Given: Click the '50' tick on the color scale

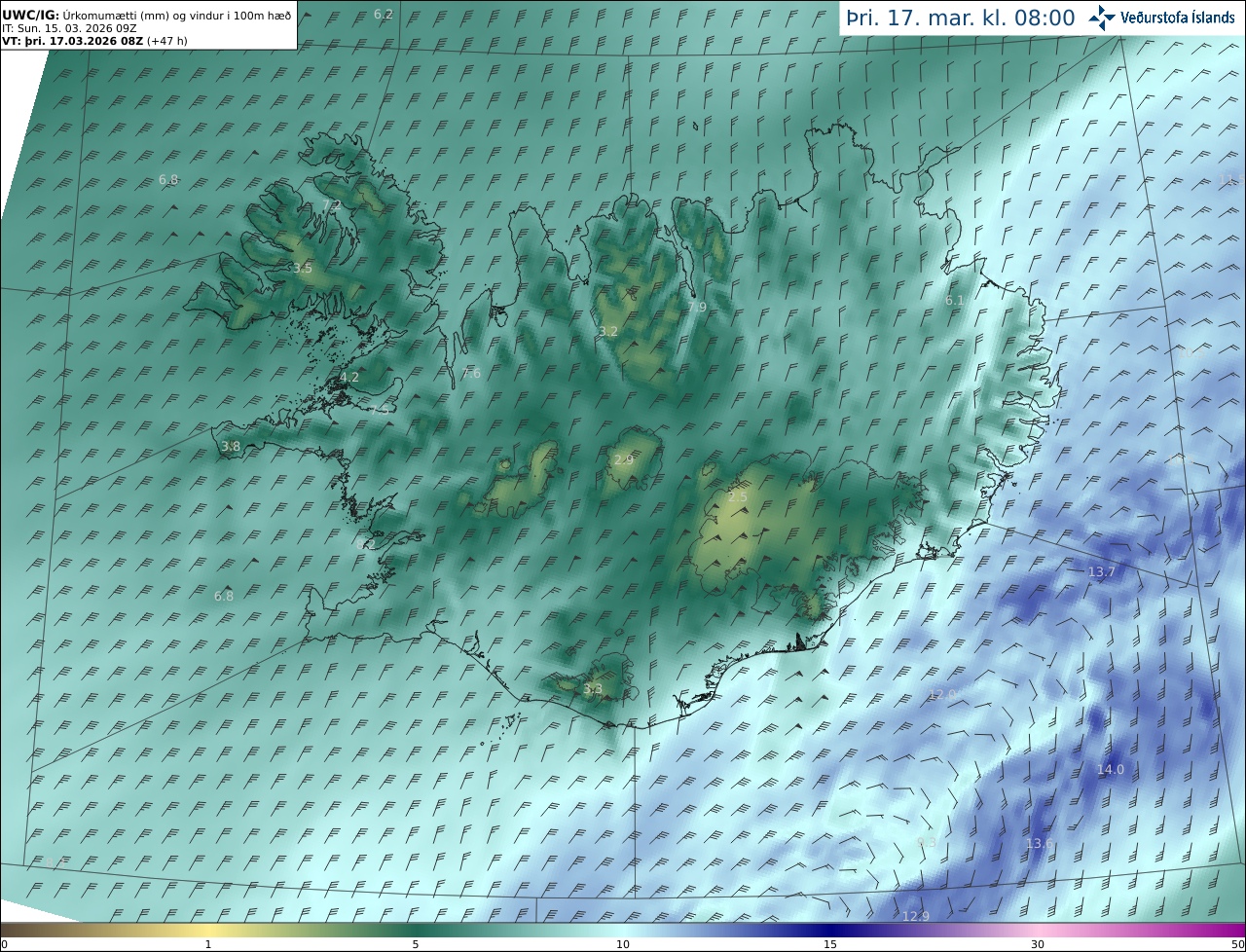Looking at the screenshot, I should point(1238,945).
